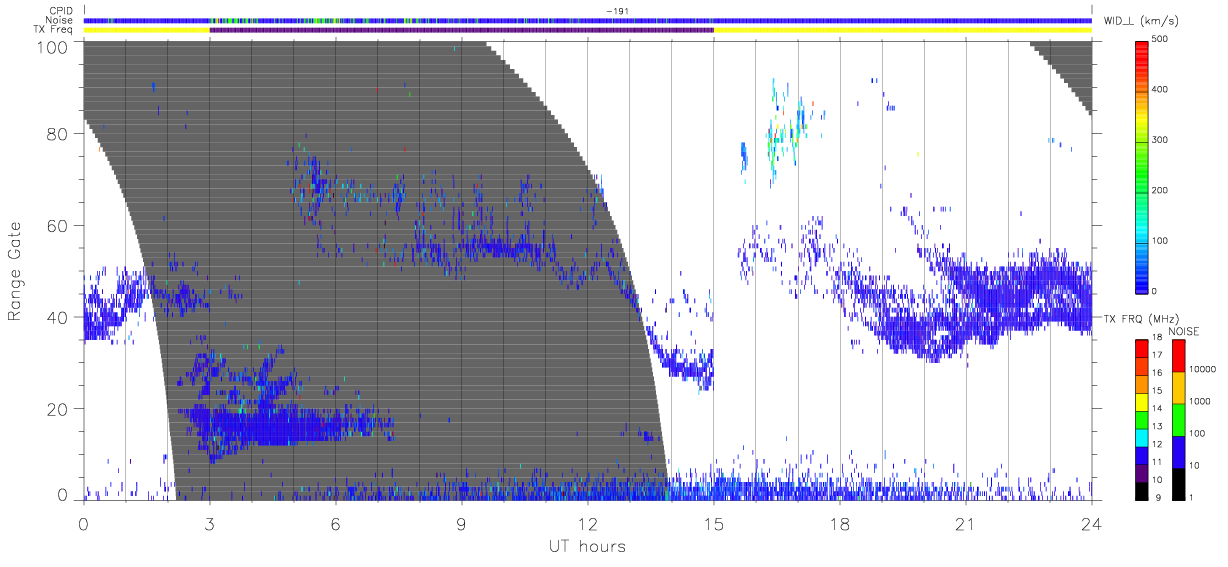Screen dimensions: 1228x567
Task: Click the 3 UT hour tick label
Action: pos(209,523)
